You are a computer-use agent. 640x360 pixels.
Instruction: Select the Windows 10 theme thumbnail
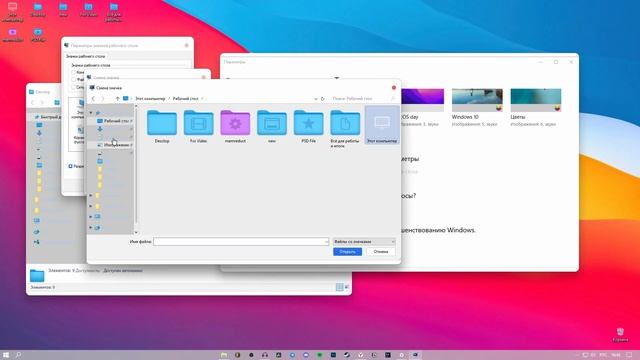coord(477,100)
